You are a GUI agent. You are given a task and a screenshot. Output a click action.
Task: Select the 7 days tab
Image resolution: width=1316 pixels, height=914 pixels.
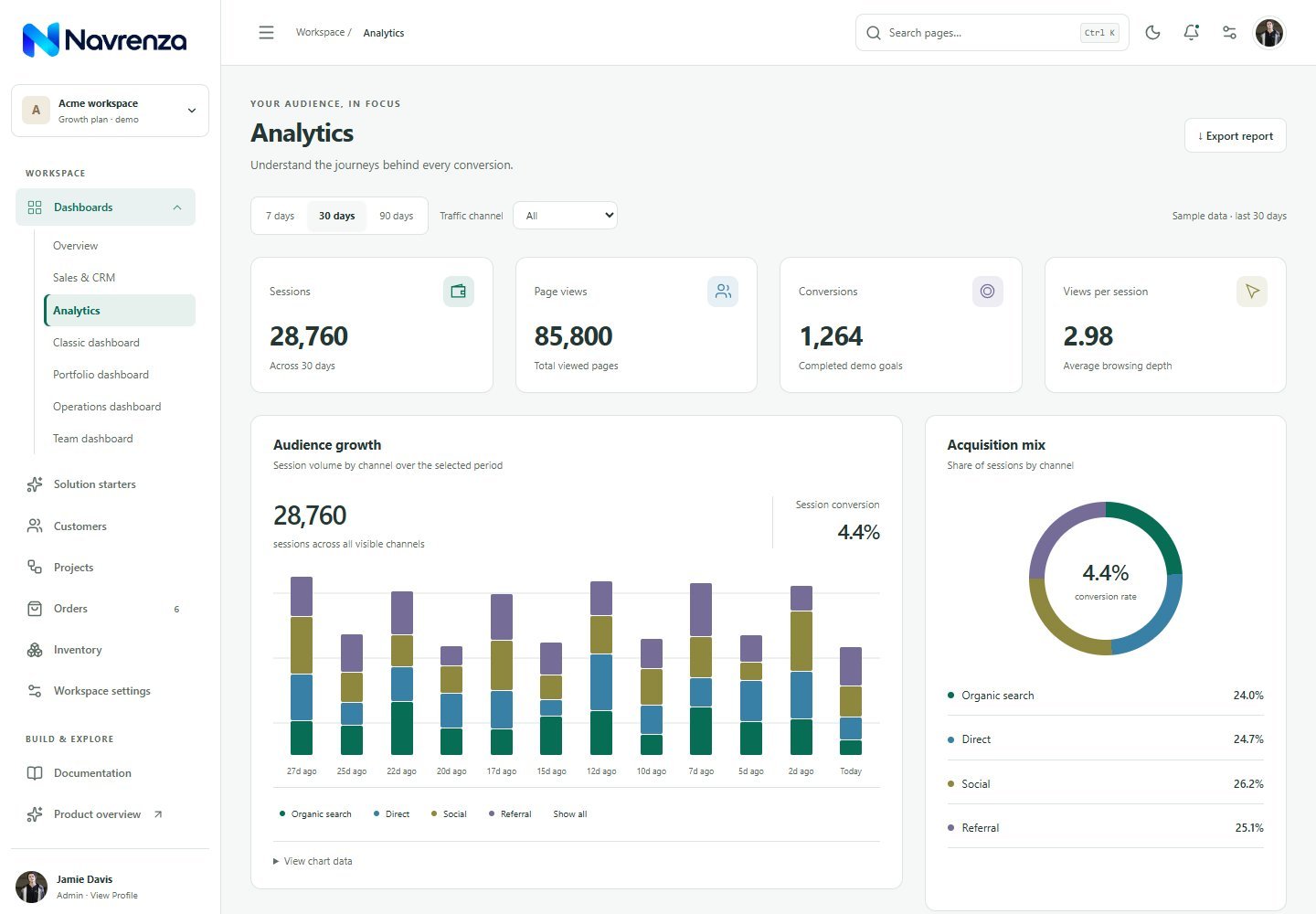(280, 216)
